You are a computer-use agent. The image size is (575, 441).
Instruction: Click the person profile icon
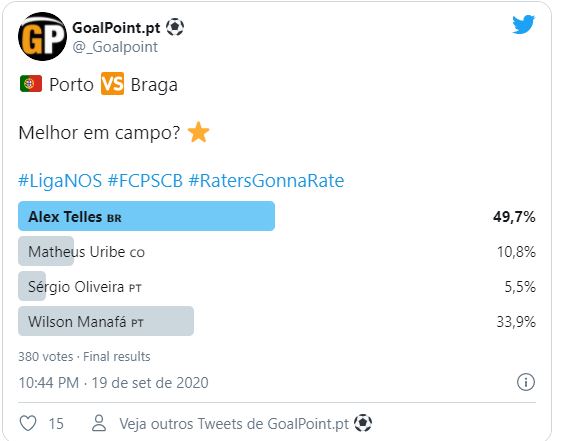click(x=99, y=423)
